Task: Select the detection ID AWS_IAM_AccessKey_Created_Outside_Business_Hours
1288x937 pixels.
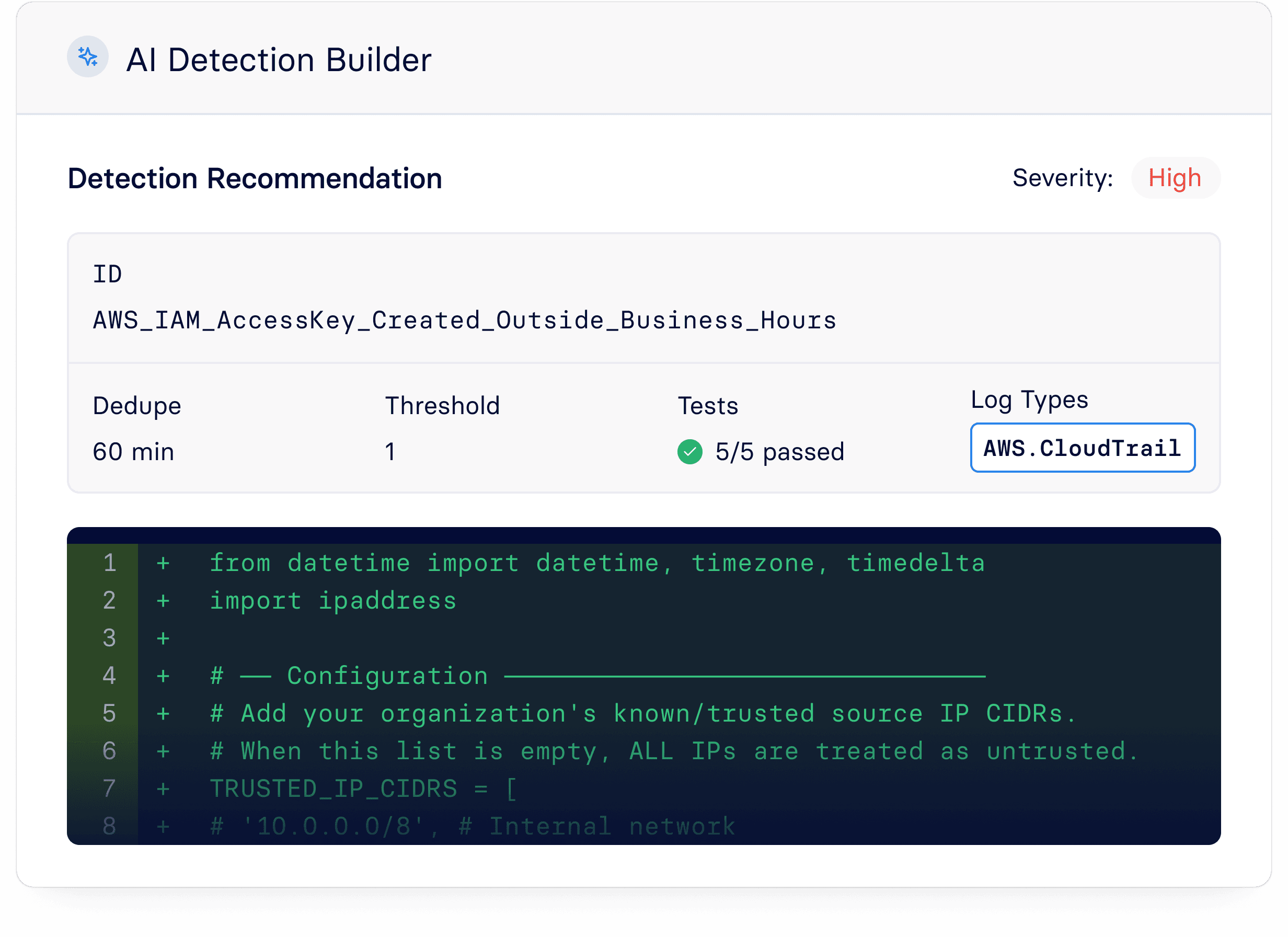Action: tap(464, 321)
